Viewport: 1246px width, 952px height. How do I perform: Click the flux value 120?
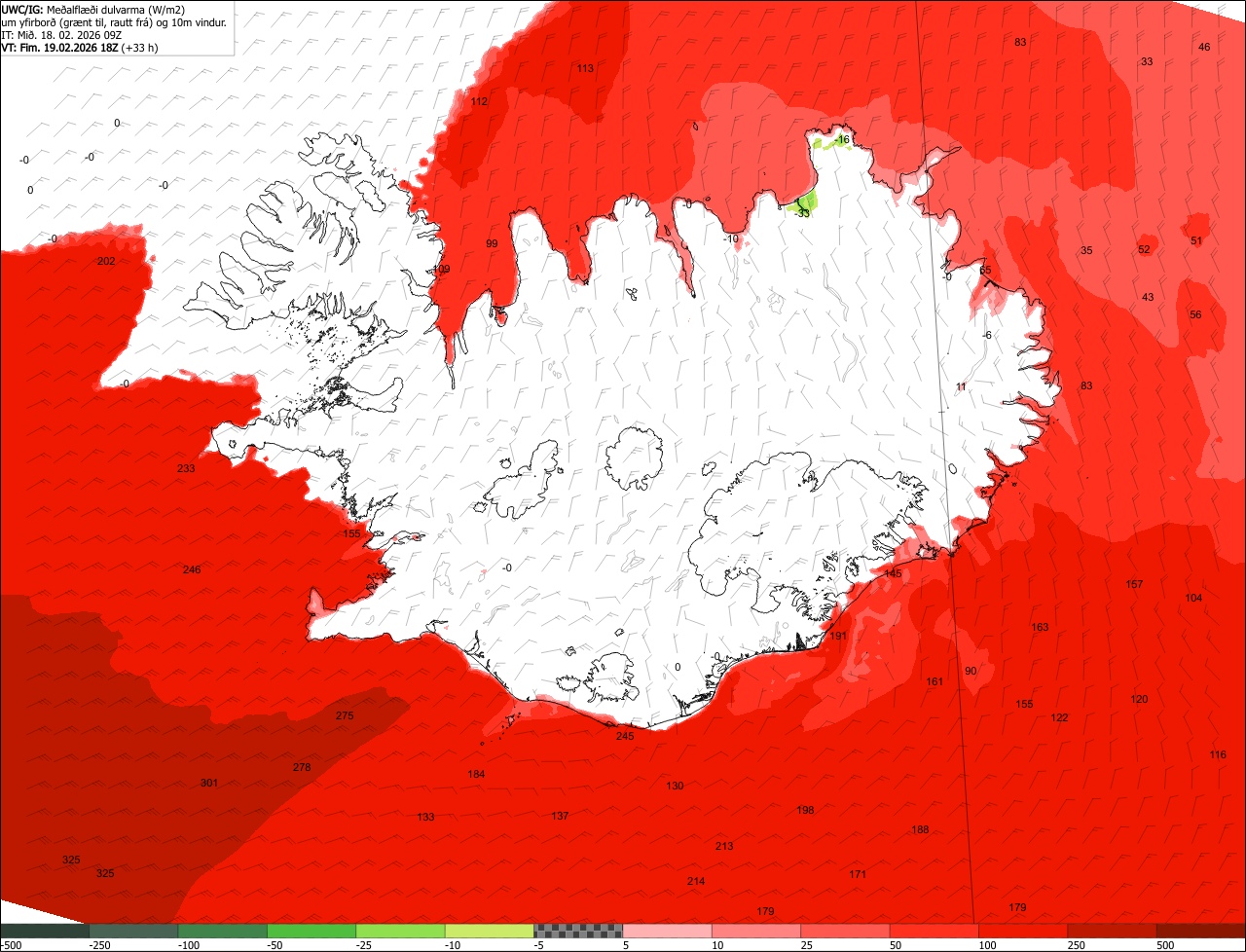click(1139, 699)
